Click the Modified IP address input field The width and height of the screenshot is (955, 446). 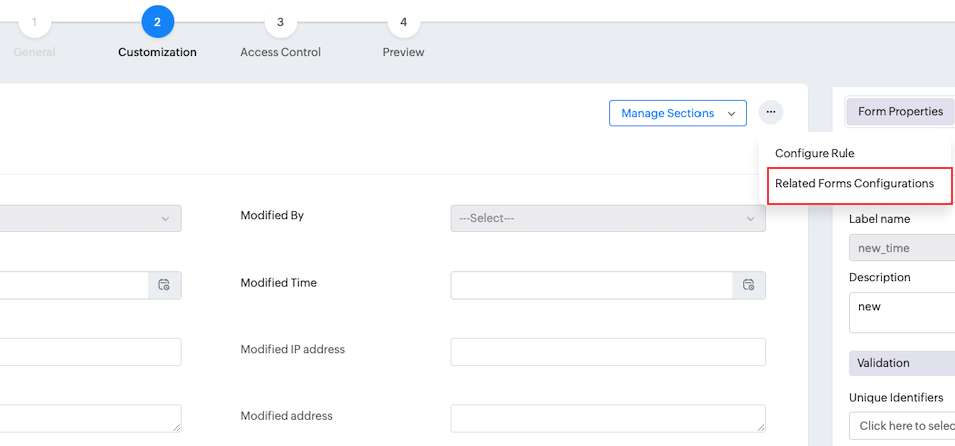(x=607, y=351)
